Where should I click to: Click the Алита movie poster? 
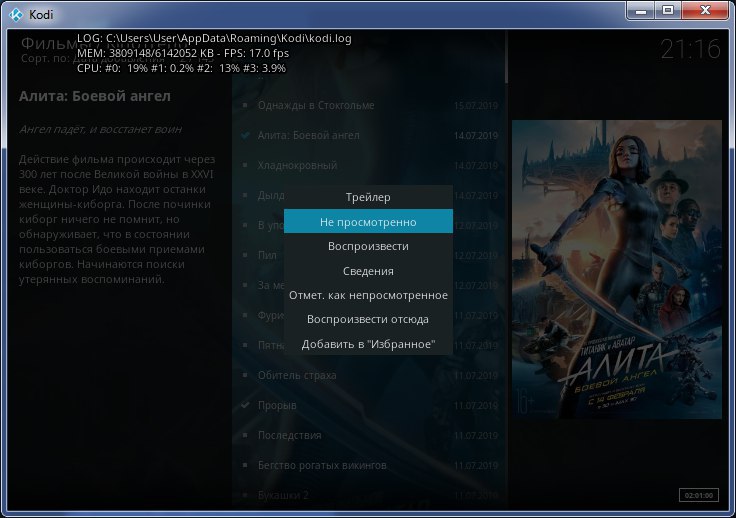pyautogui.click(x=617, y=269)
